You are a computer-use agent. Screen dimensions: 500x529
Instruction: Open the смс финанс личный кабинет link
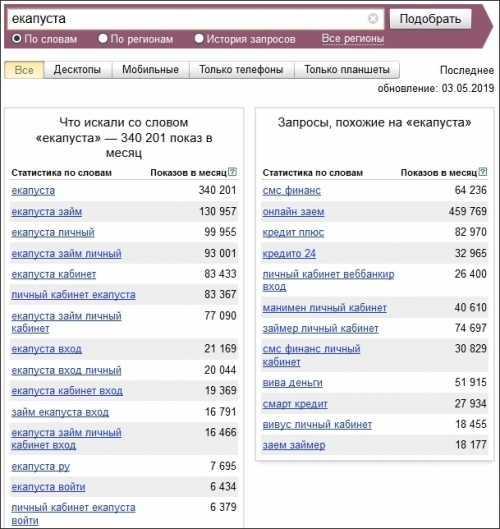311,356
